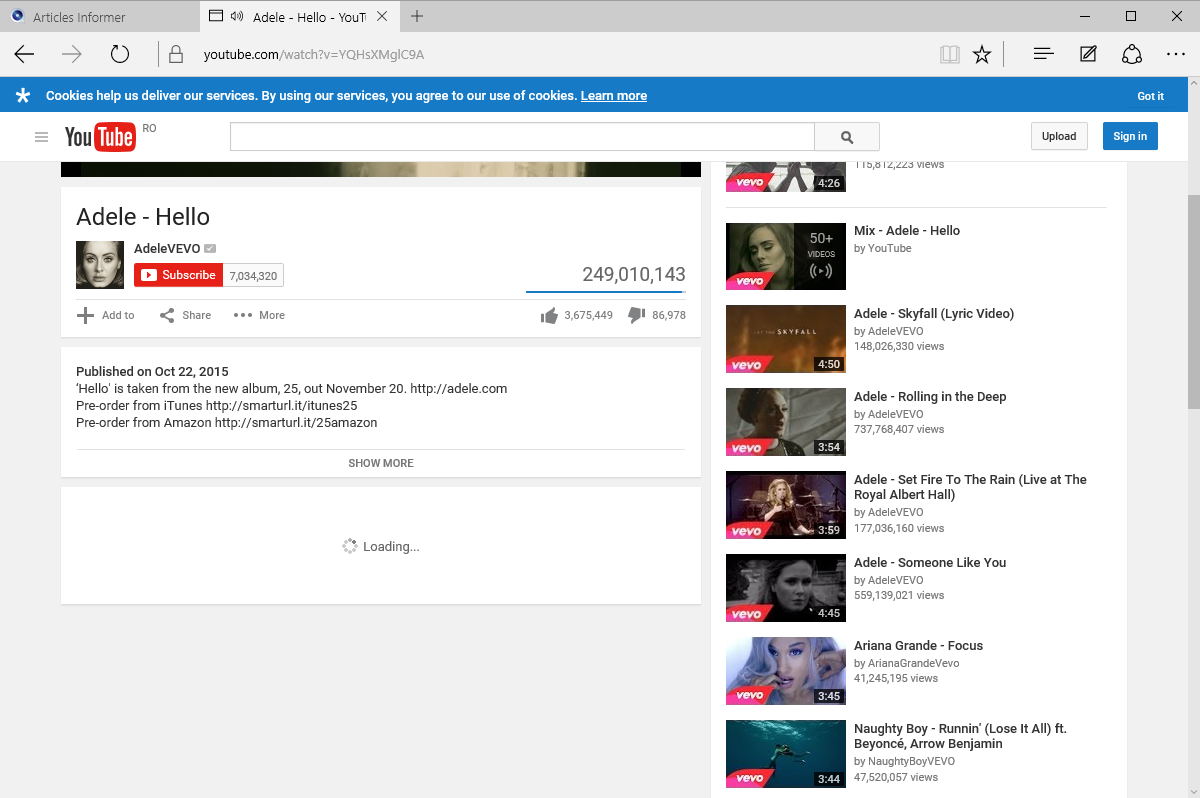Click the ArianaGrandeVevo channel name
This screenshot has height=798, width=1200.
pos(914,663)
